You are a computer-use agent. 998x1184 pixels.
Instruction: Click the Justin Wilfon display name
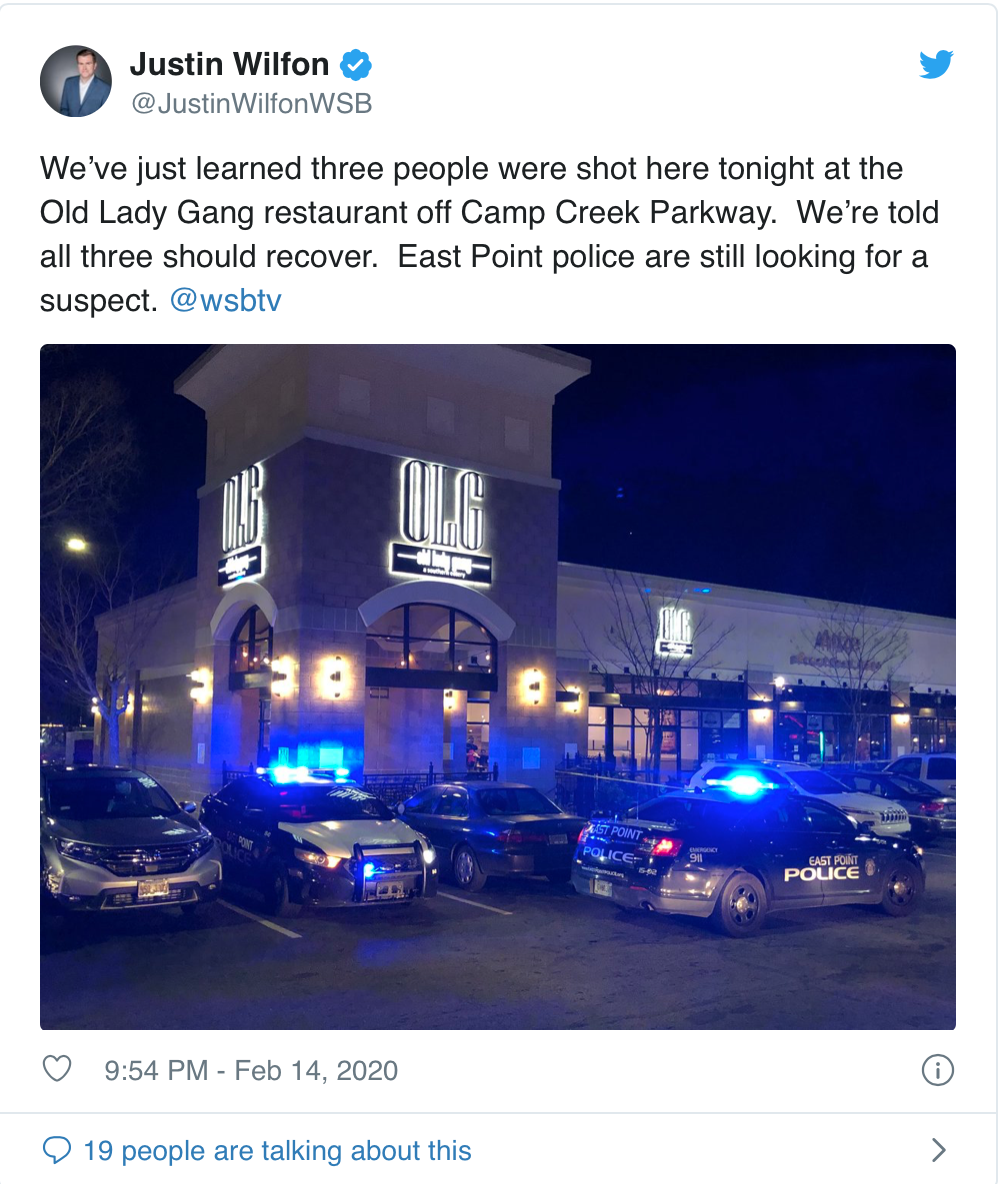pos(229,65)
